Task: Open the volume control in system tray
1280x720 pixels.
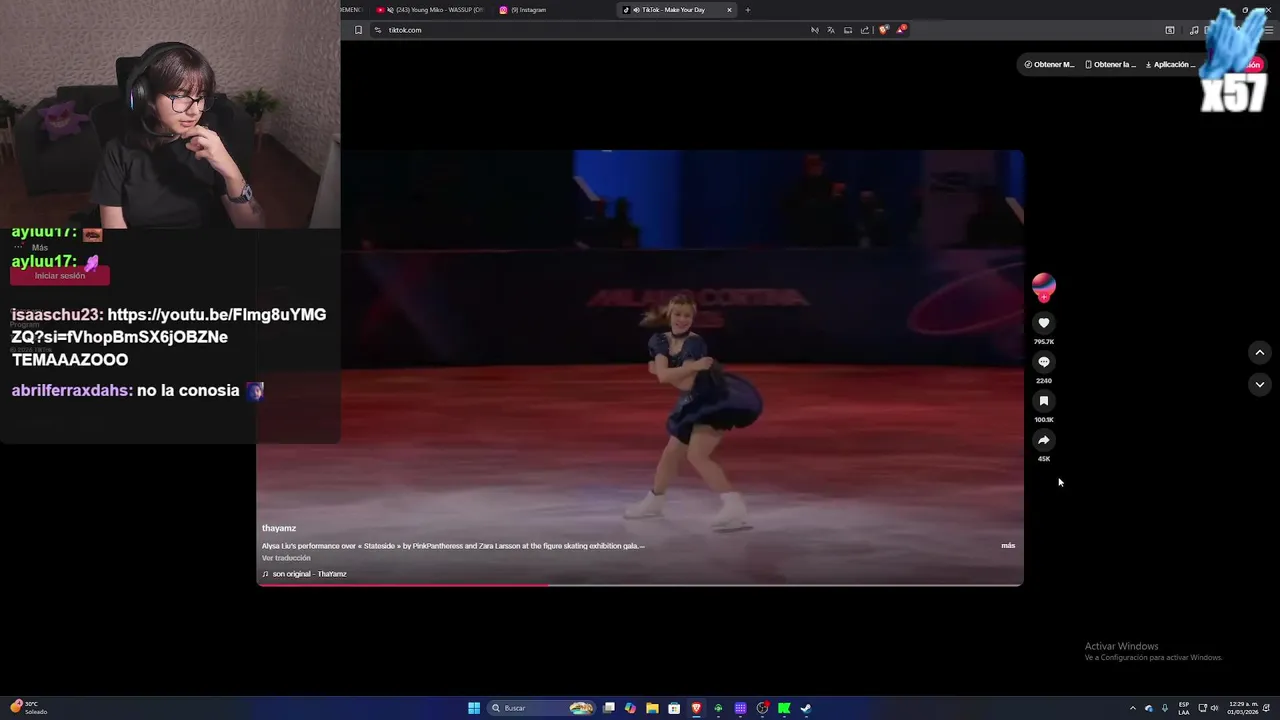Action: (x=1215, y=708)
